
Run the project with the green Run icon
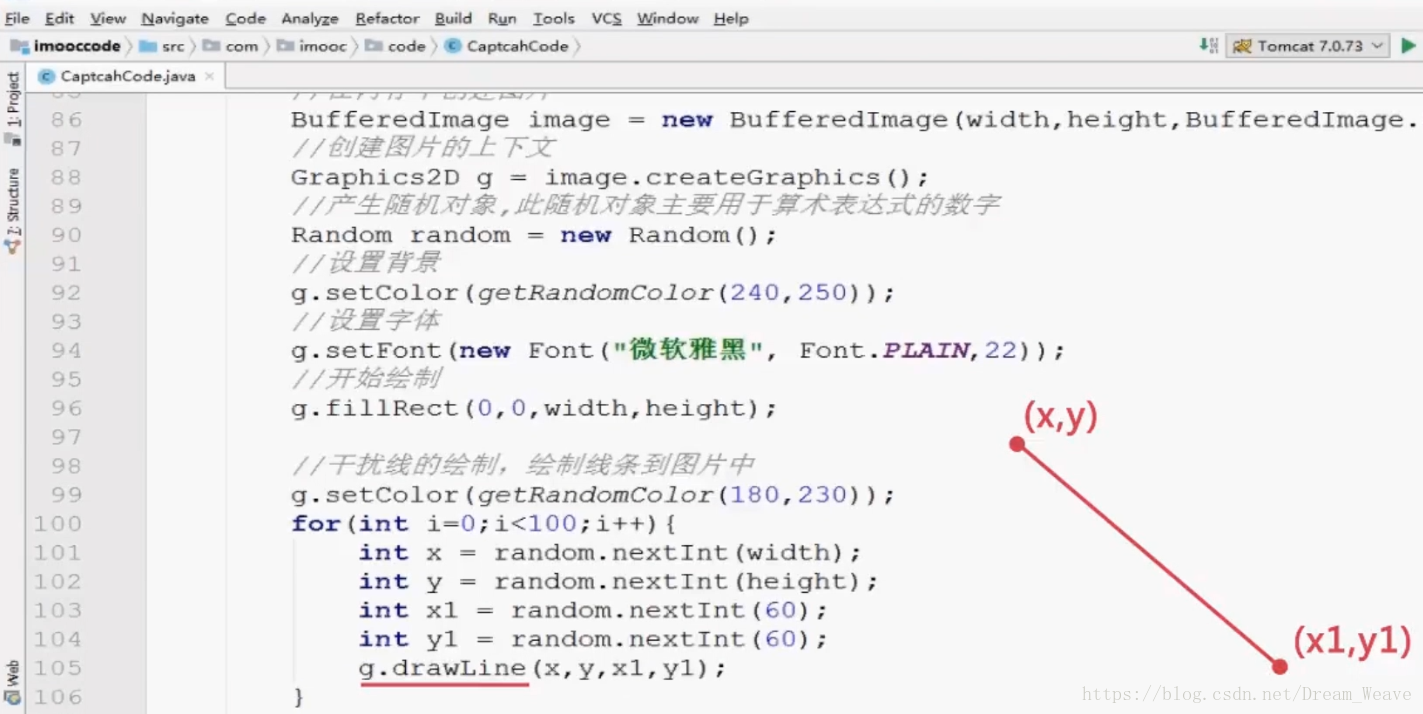(x=1408, y=45)
